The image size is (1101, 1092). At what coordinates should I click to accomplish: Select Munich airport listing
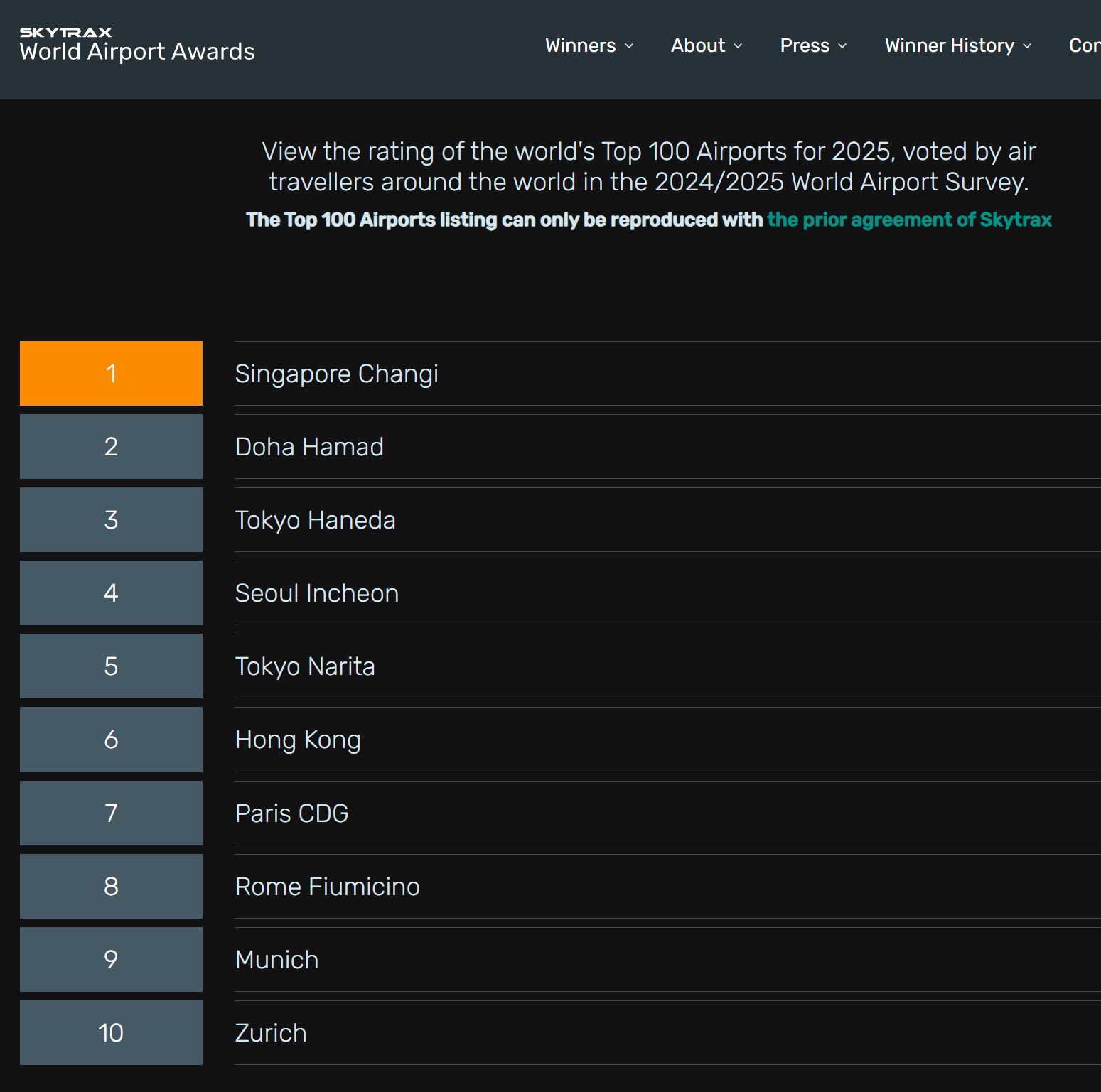(276, 960)
